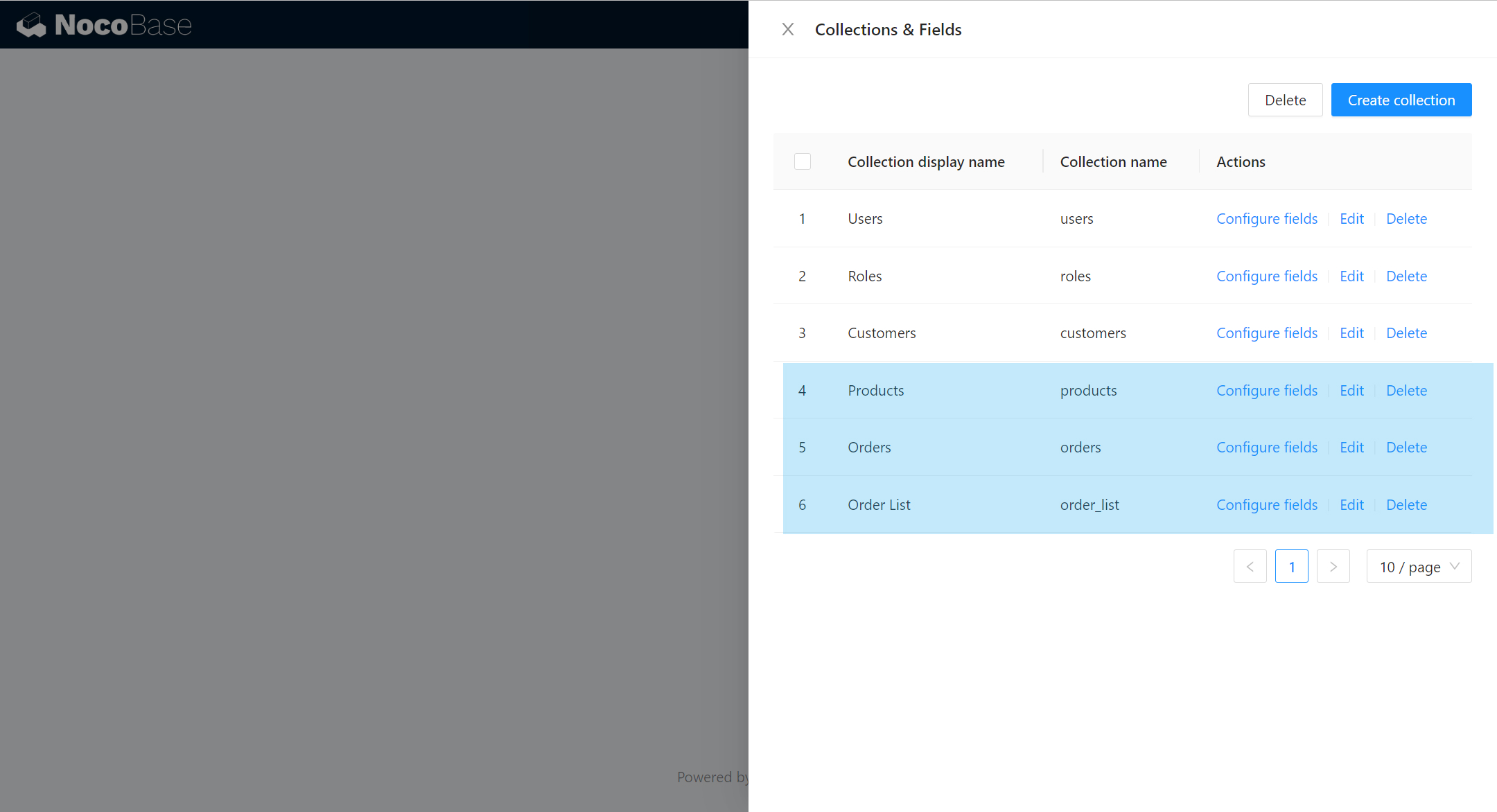1497x812 pixels.
Task: Configure fields for Roles collection
Action: click(1266, 276)
